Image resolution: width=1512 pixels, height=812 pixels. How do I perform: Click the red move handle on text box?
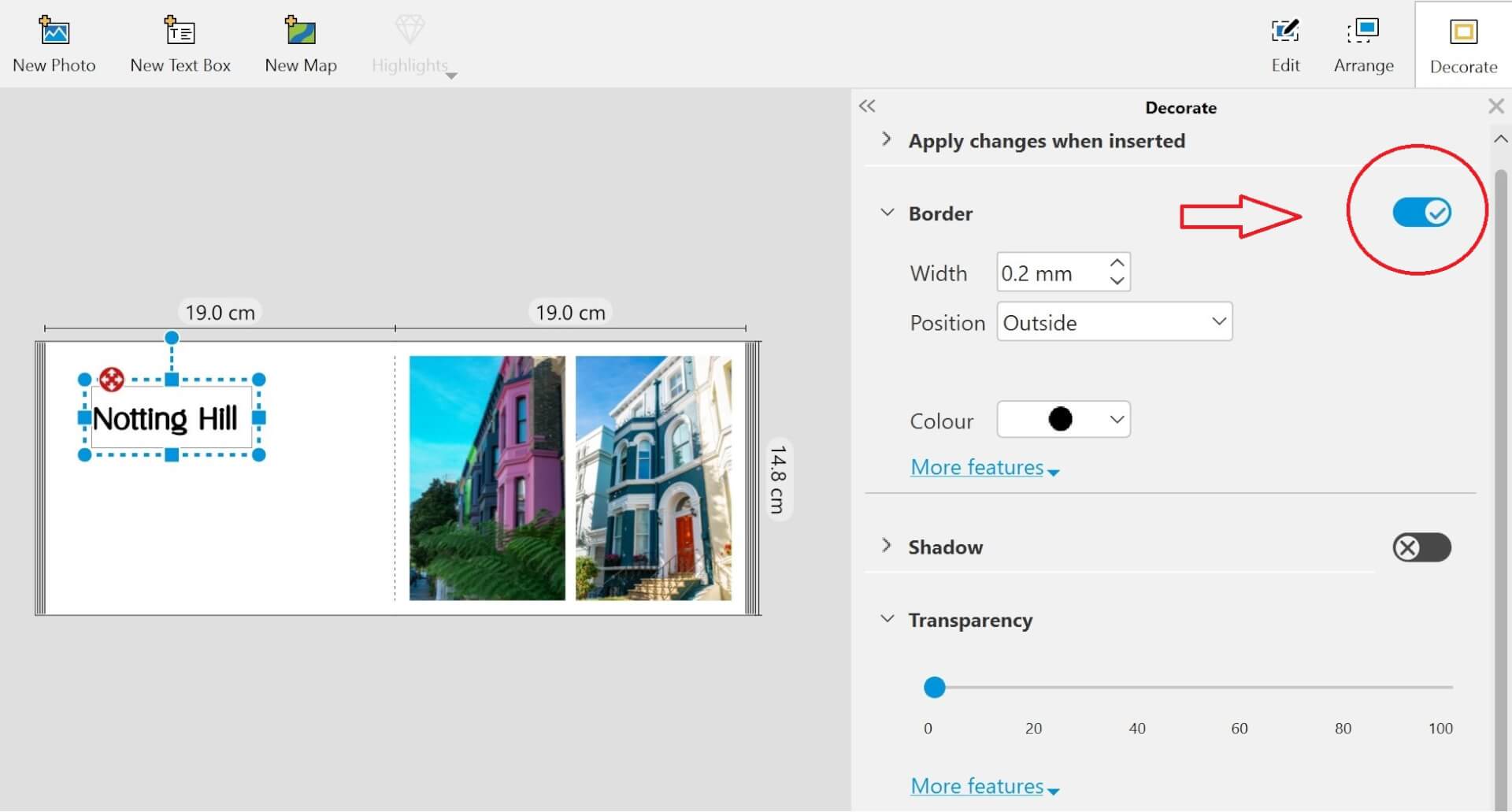tap(112, 380)
